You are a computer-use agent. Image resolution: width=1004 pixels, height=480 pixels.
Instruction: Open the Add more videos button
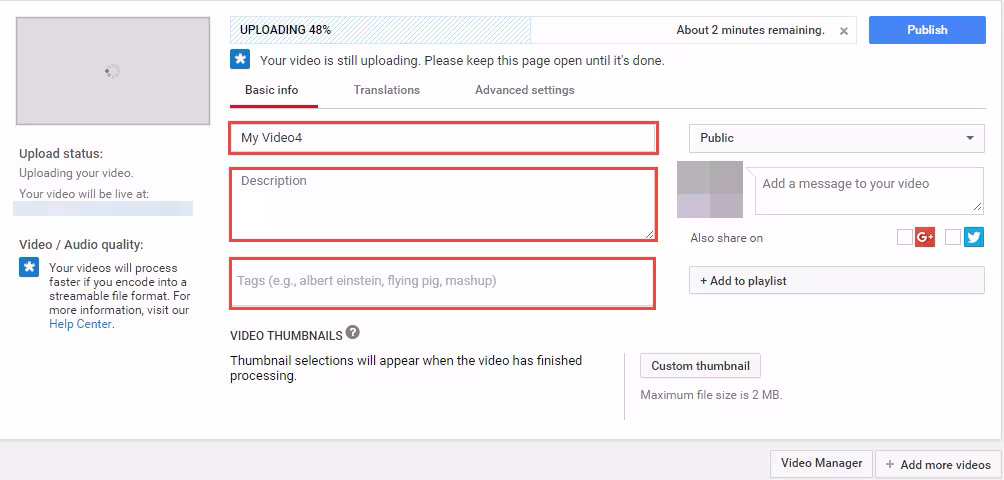pos(938,464)
